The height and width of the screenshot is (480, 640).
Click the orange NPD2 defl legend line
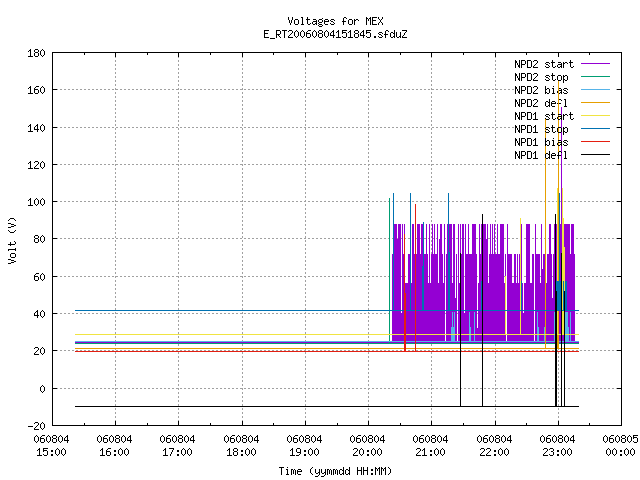point(596,102)
